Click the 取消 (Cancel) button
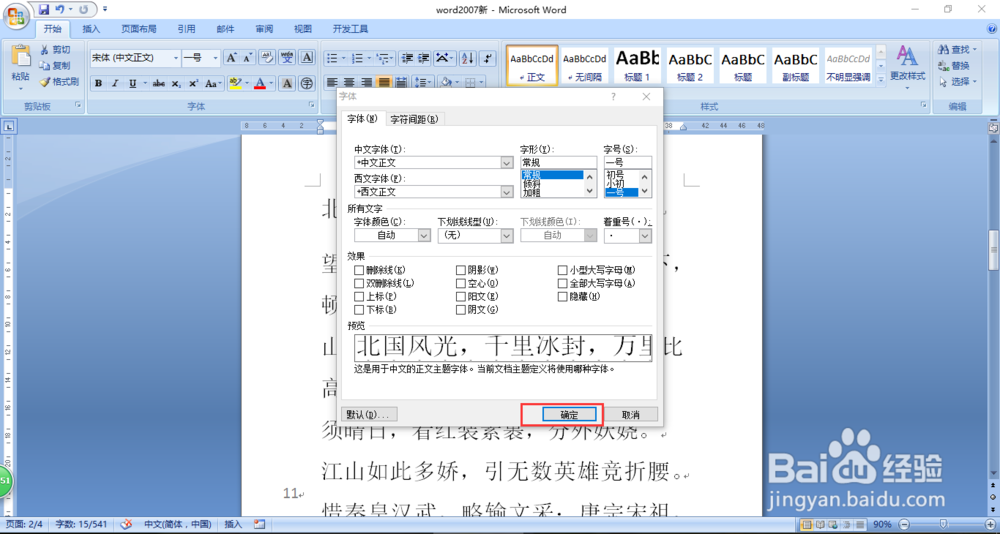 click(x=630, y=414)
